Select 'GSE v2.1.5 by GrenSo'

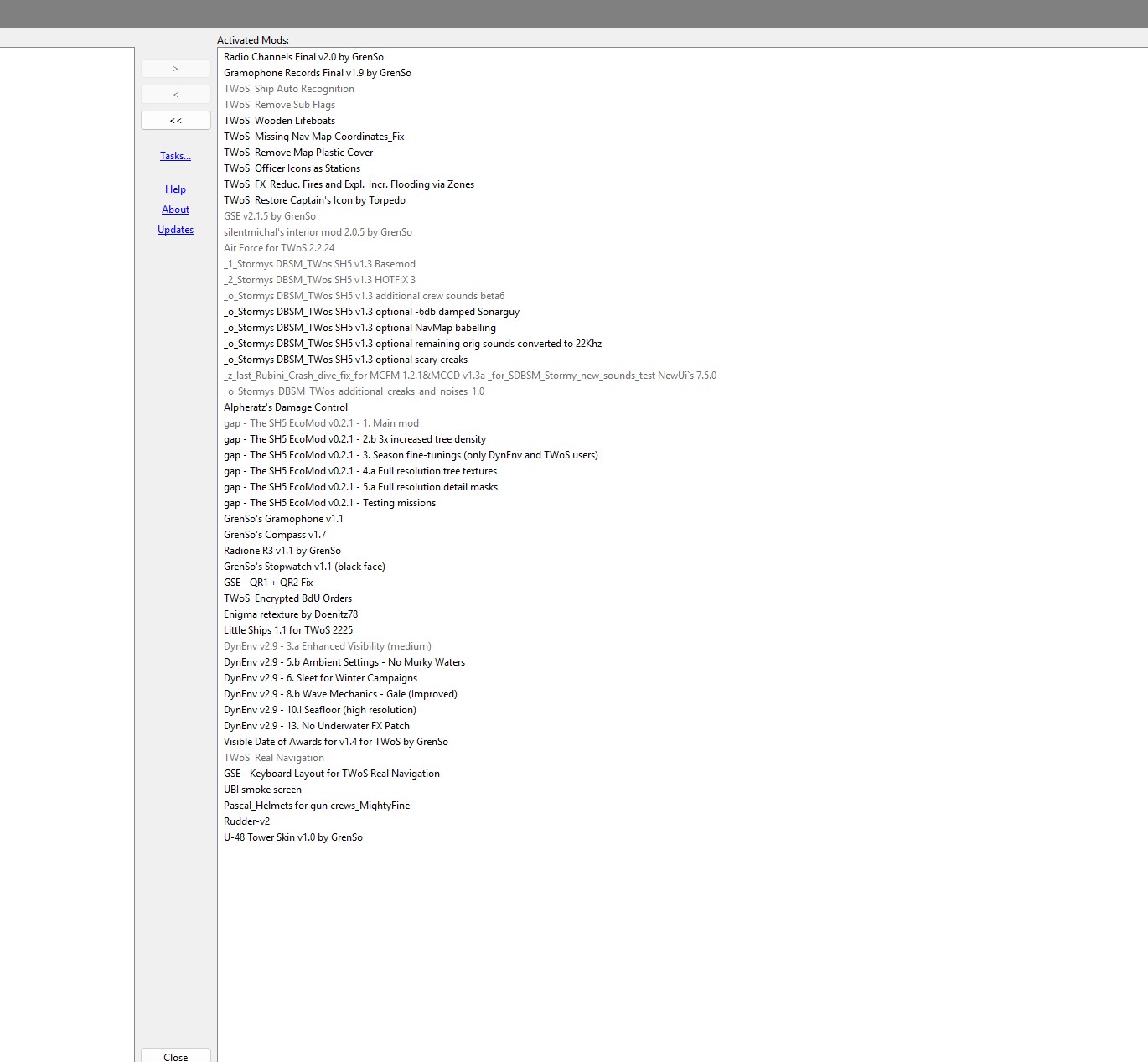(x=270, y=216)
